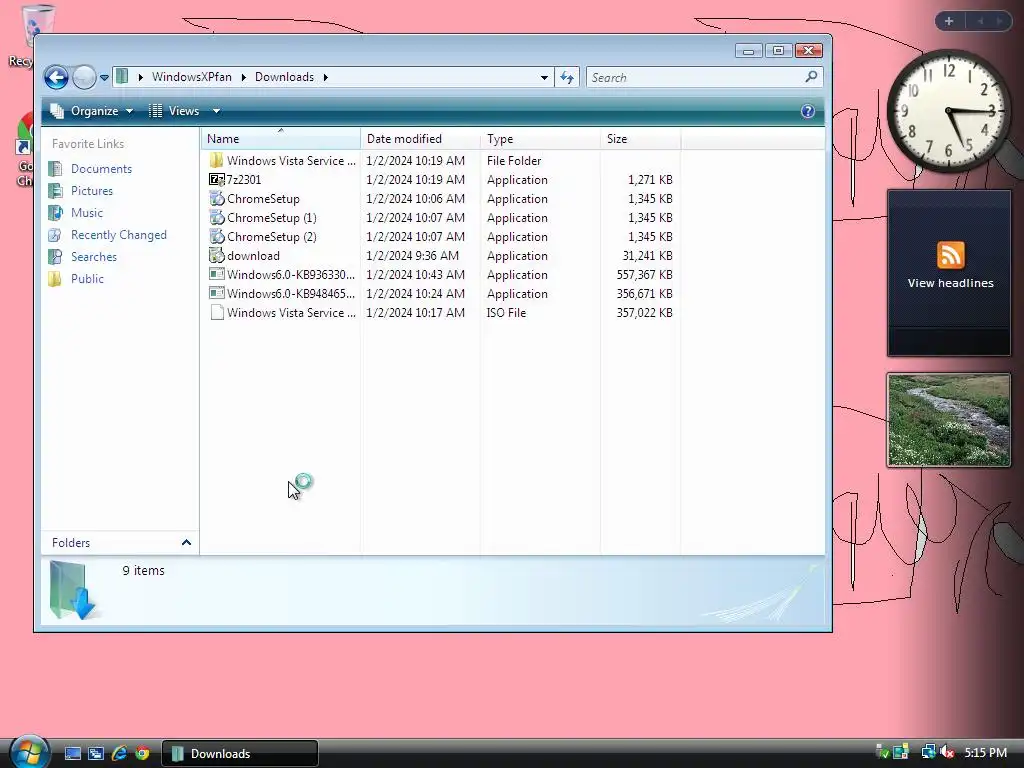The image size is (1024, 768).
Task: Click the Documents icon in the sidebar
Action: [x=56, y=168]
